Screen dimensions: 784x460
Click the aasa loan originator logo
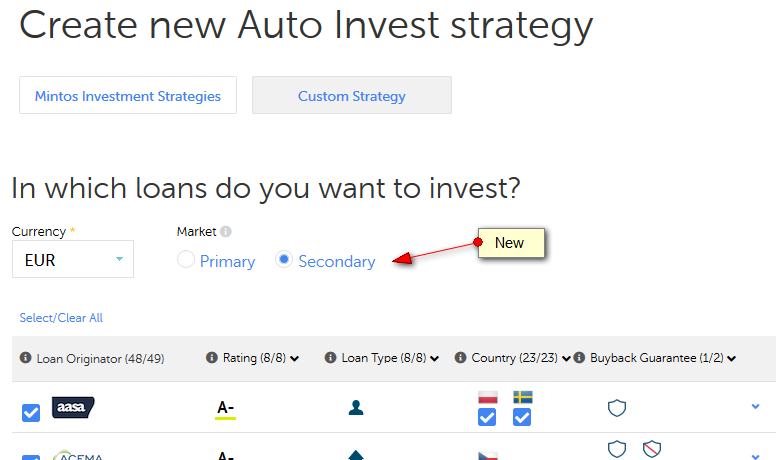click(73, 408)
